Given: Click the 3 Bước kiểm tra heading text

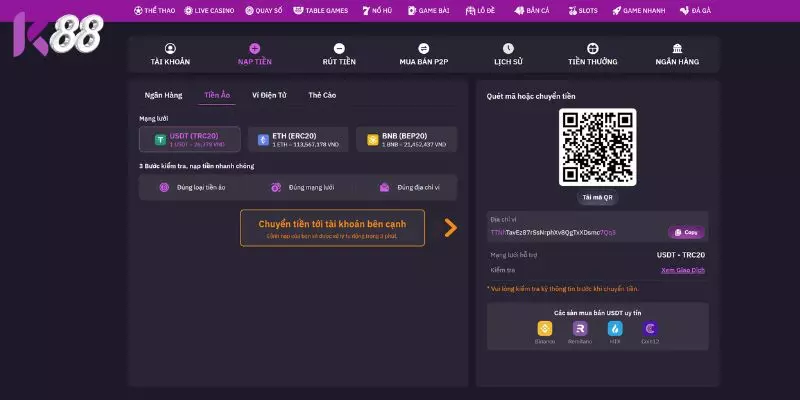Looking at the screenshot, I should coord(196,166).
